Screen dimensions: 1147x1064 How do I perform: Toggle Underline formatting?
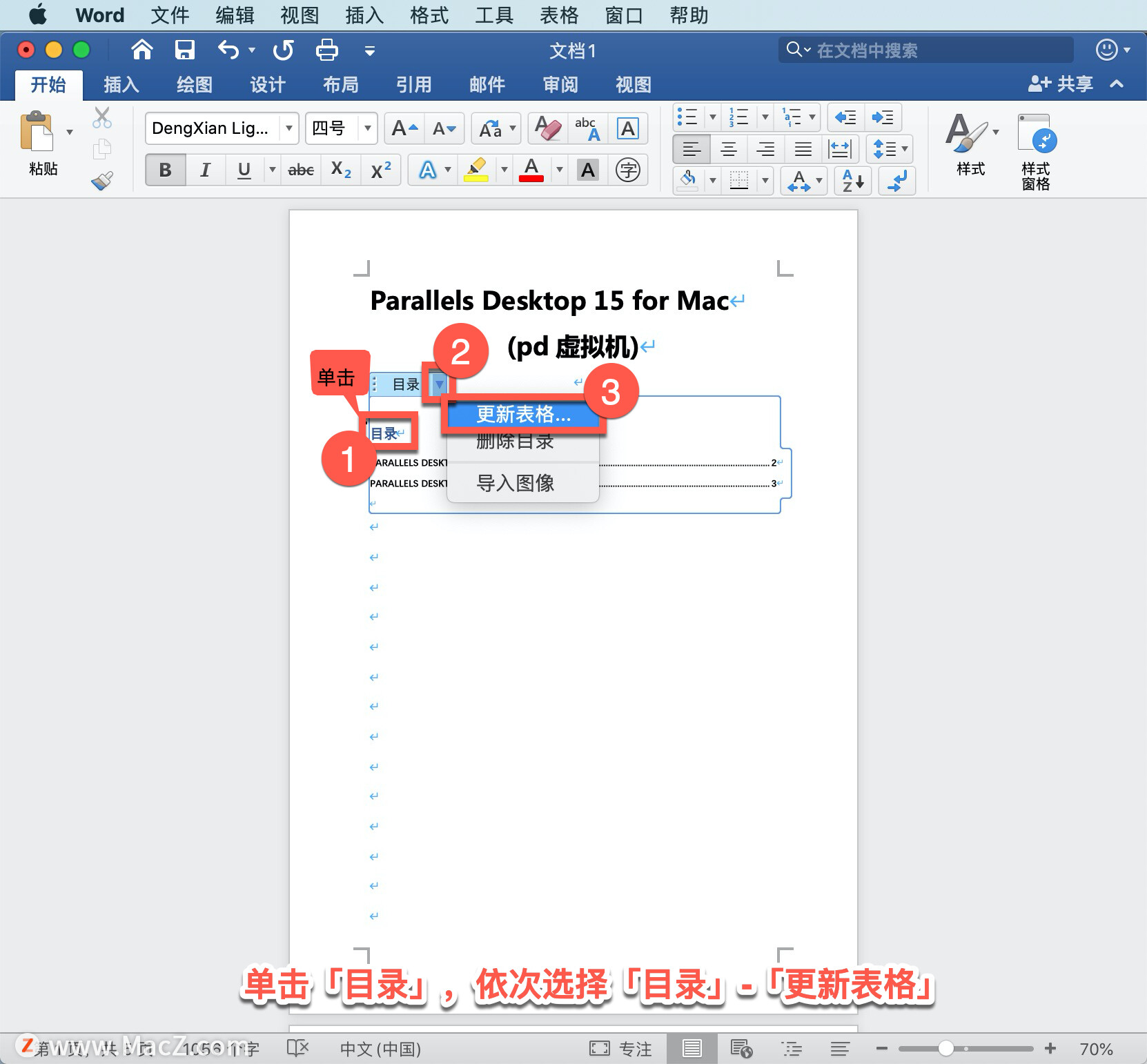coord(244,170)
